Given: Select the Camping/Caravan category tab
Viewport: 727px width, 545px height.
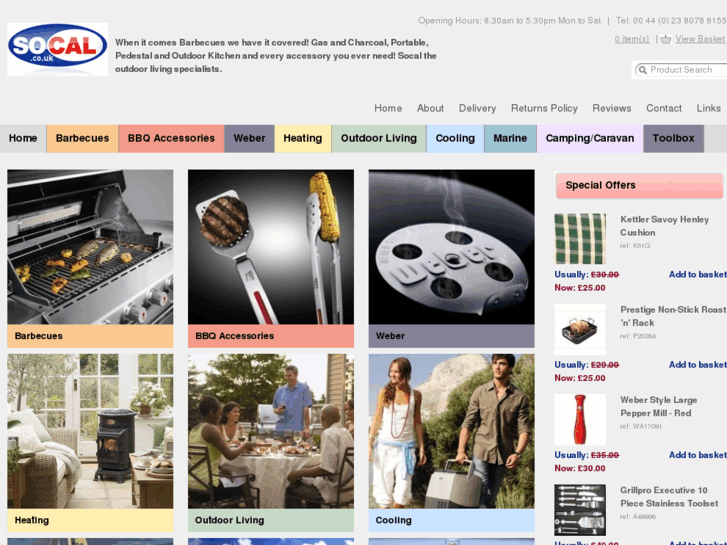Looking at the screenshot, I should 590,138.
